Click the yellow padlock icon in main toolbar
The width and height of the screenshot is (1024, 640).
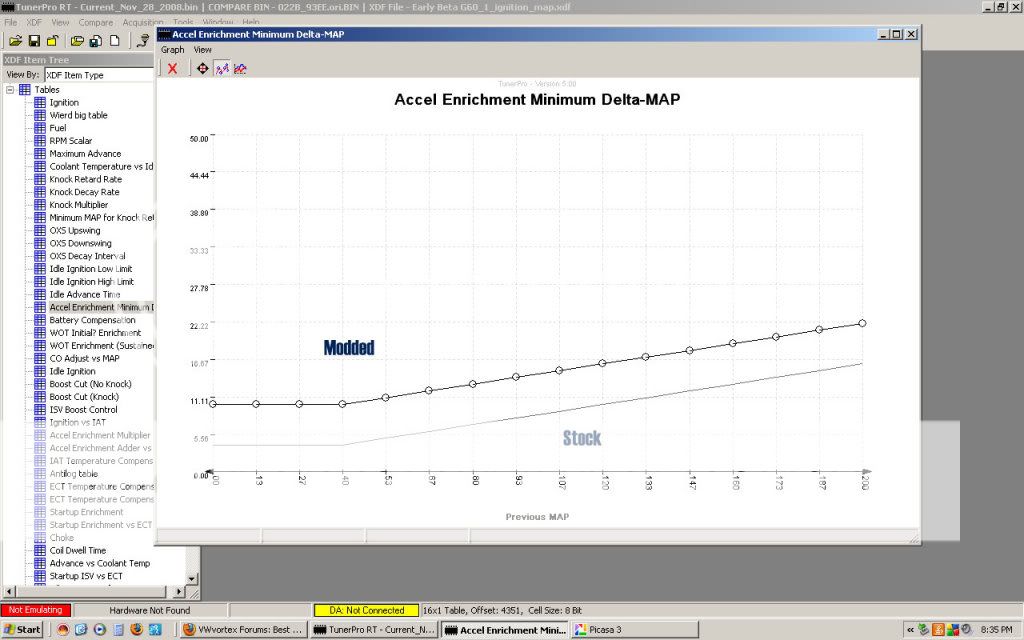pos(52,41)
